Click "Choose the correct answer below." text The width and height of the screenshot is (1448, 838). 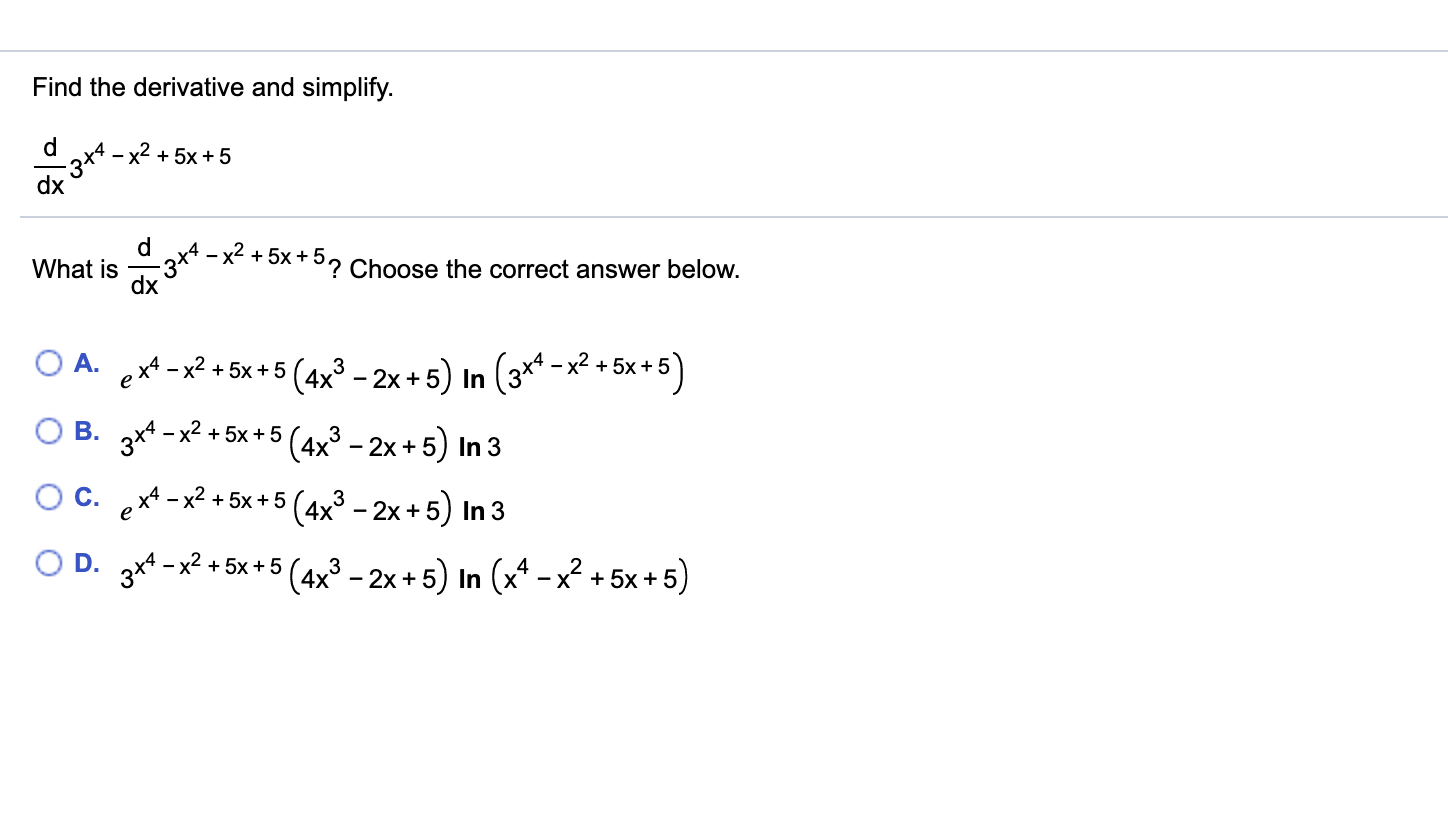coord(545,270)
